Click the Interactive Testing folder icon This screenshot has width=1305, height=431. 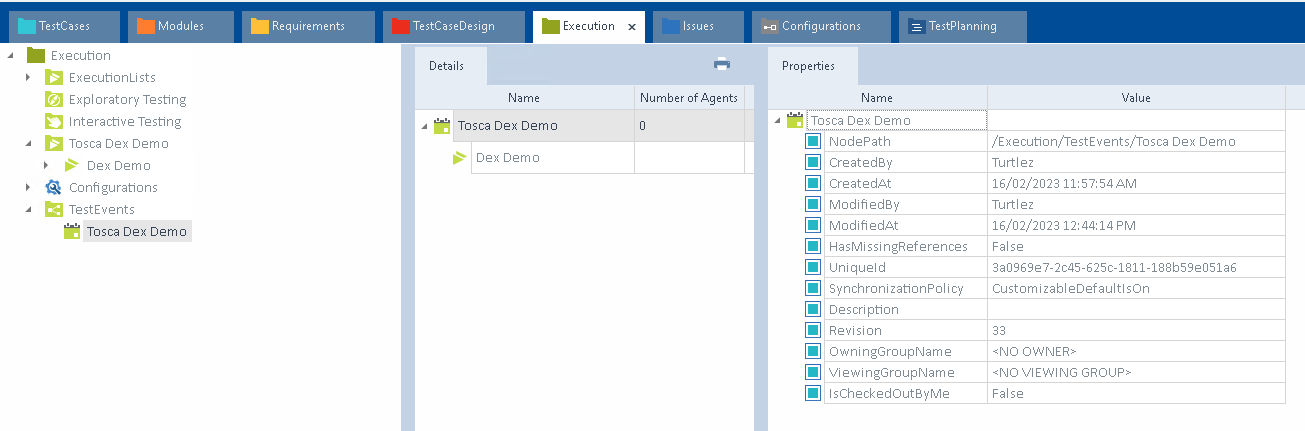[x=54, y=122]
